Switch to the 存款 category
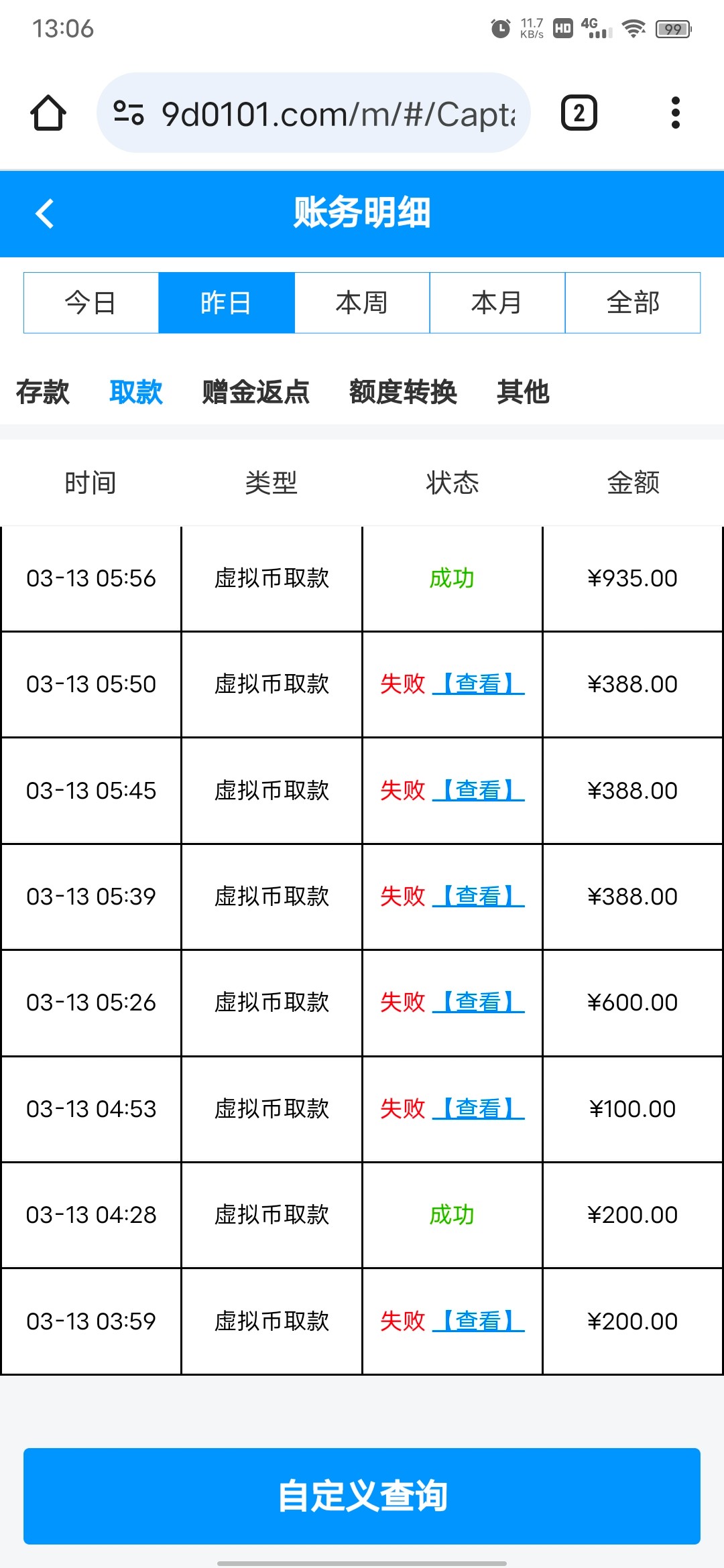The width and height of the screenshot is (724, 1568). [43, 392]
